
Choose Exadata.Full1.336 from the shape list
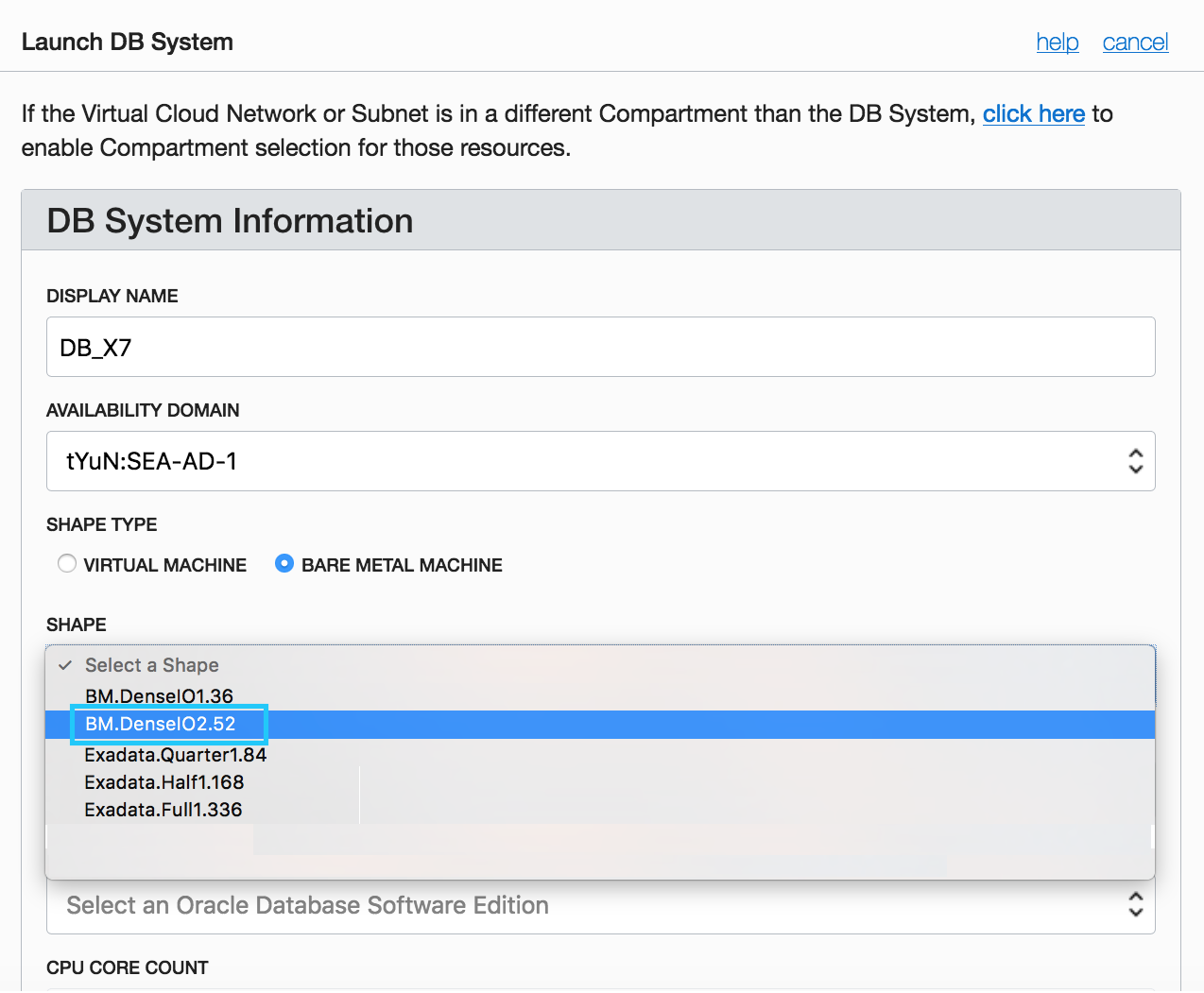click(163, 810)
